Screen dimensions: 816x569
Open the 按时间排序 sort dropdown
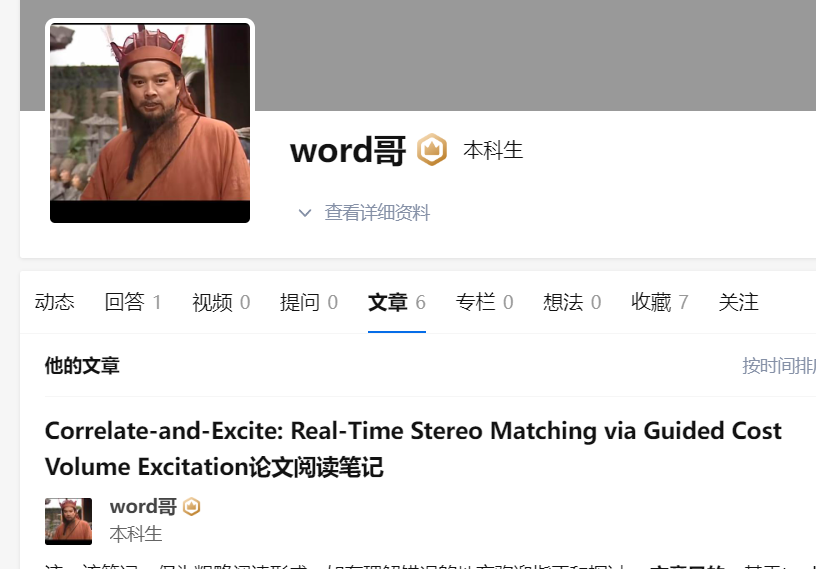(779, 365)
